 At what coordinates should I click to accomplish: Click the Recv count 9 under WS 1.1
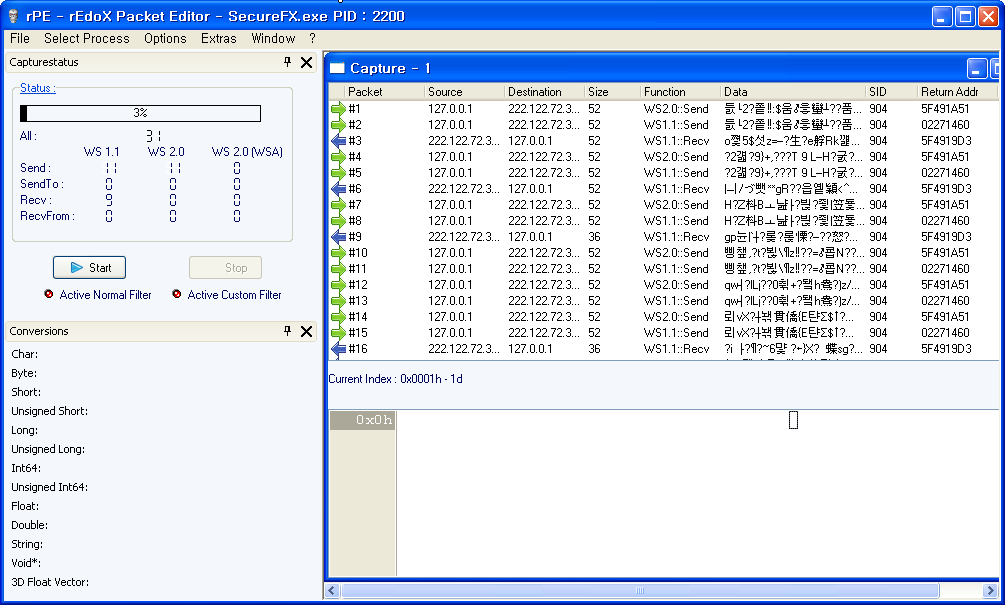tap(109, 200)
